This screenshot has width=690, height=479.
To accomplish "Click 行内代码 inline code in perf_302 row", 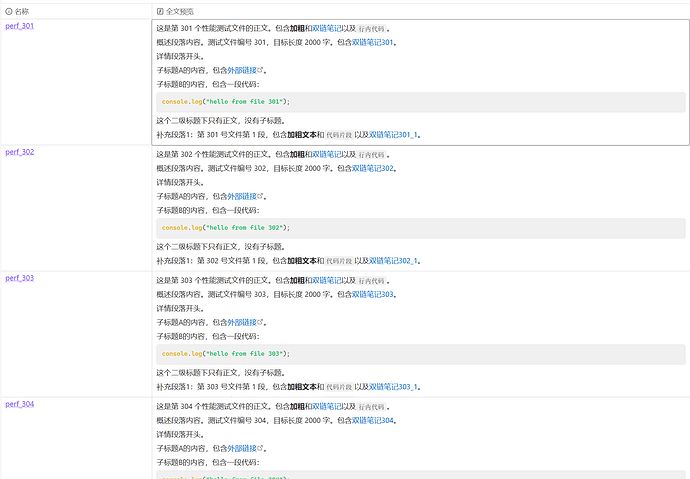I will pos(371,155).
